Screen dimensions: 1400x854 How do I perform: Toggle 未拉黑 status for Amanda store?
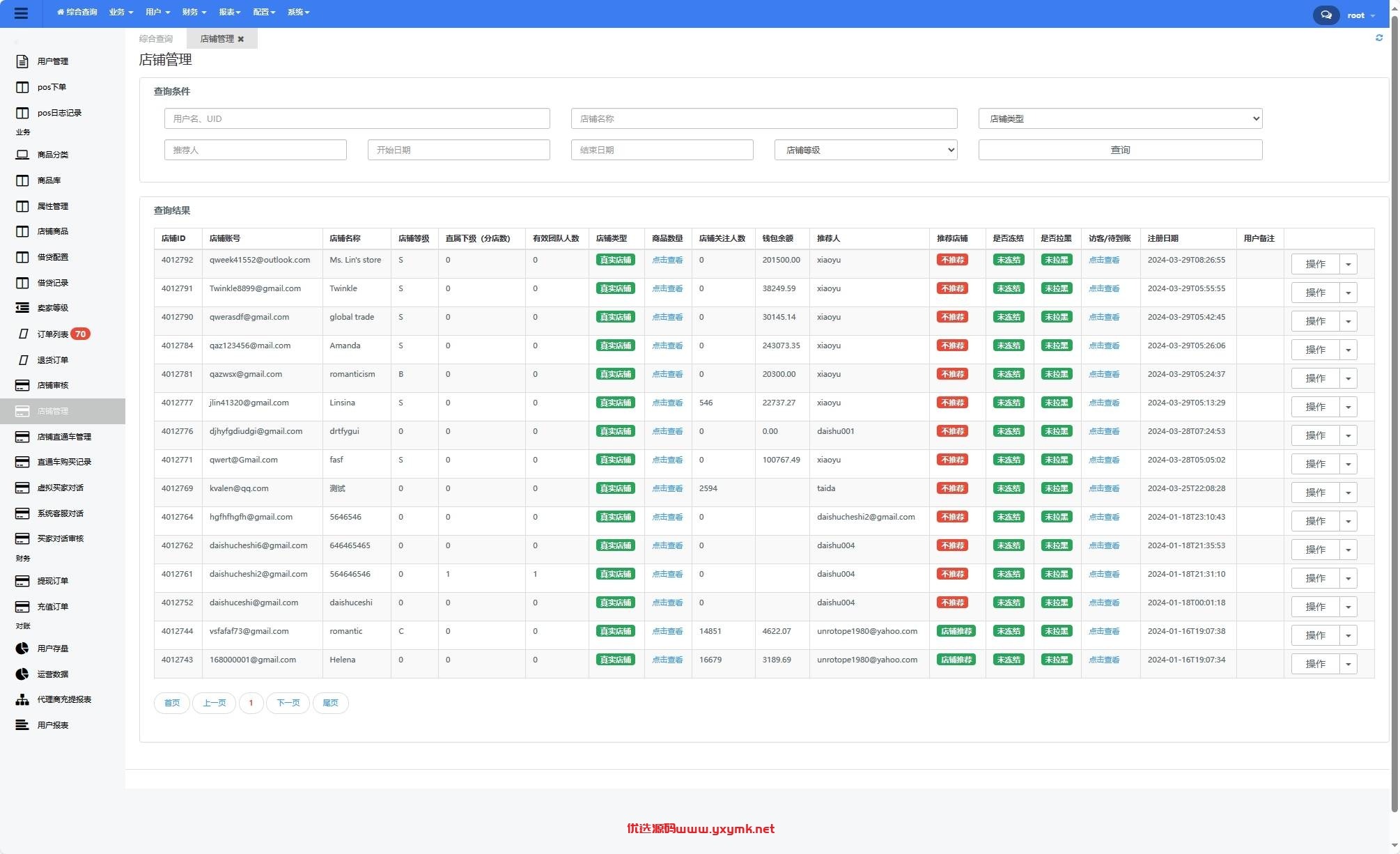pyautogui.click(x=1056, y=346)
